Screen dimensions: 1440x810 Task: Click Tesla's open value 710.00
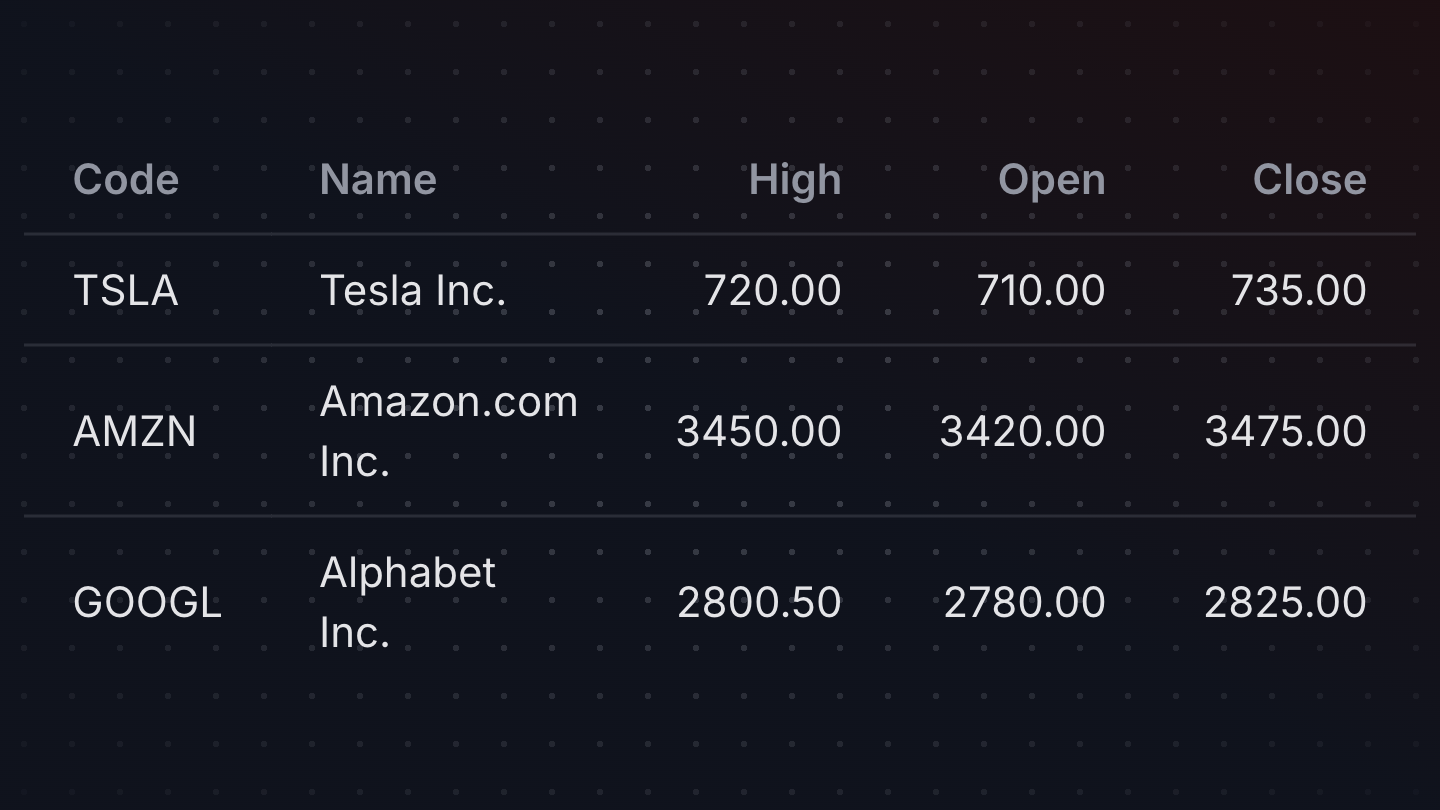pyautogui.click(x=1041, y=291)
